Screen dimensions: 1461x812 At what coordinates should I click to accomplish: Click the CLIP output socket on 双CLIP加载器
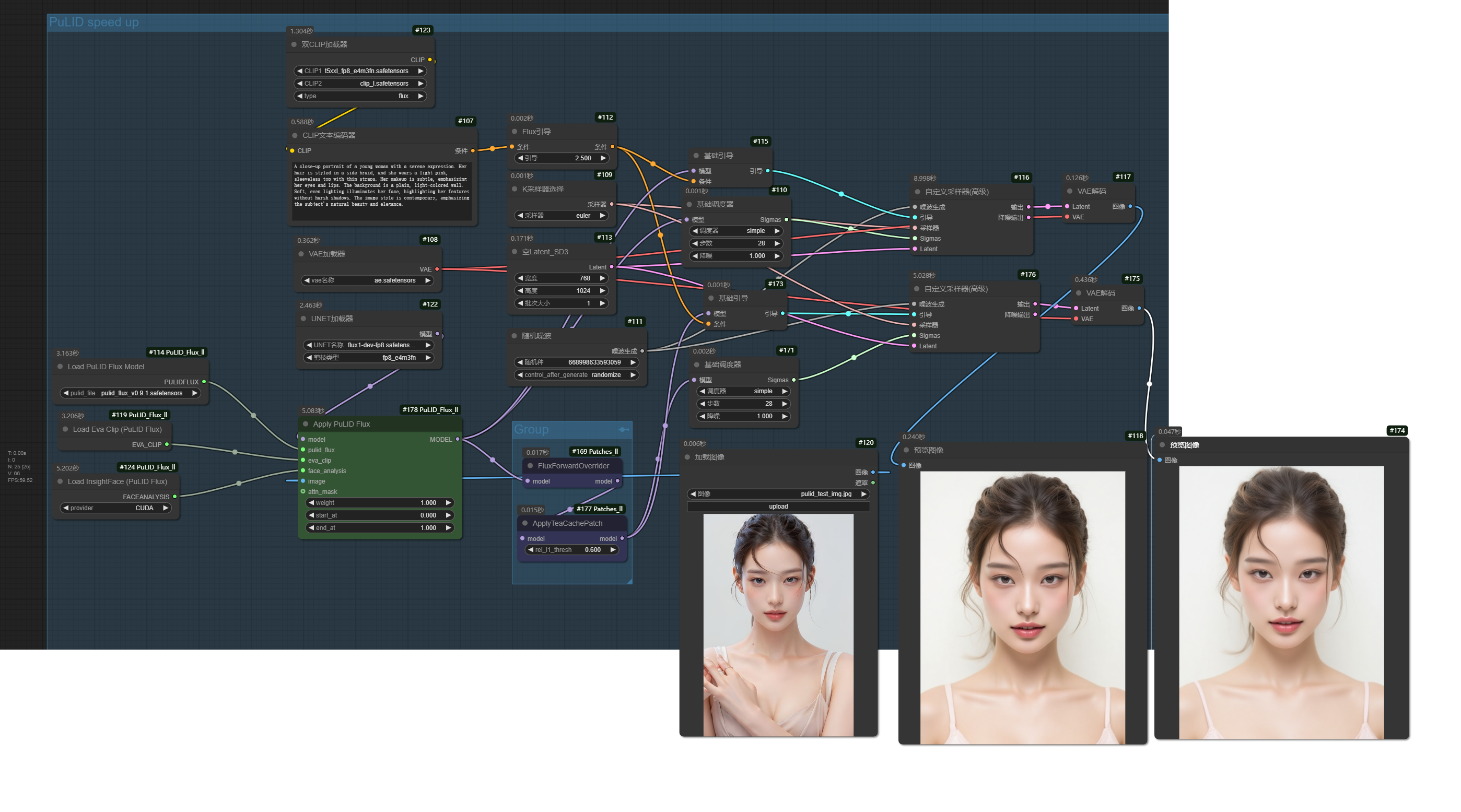pyautogui.click(x=430, y=60)
